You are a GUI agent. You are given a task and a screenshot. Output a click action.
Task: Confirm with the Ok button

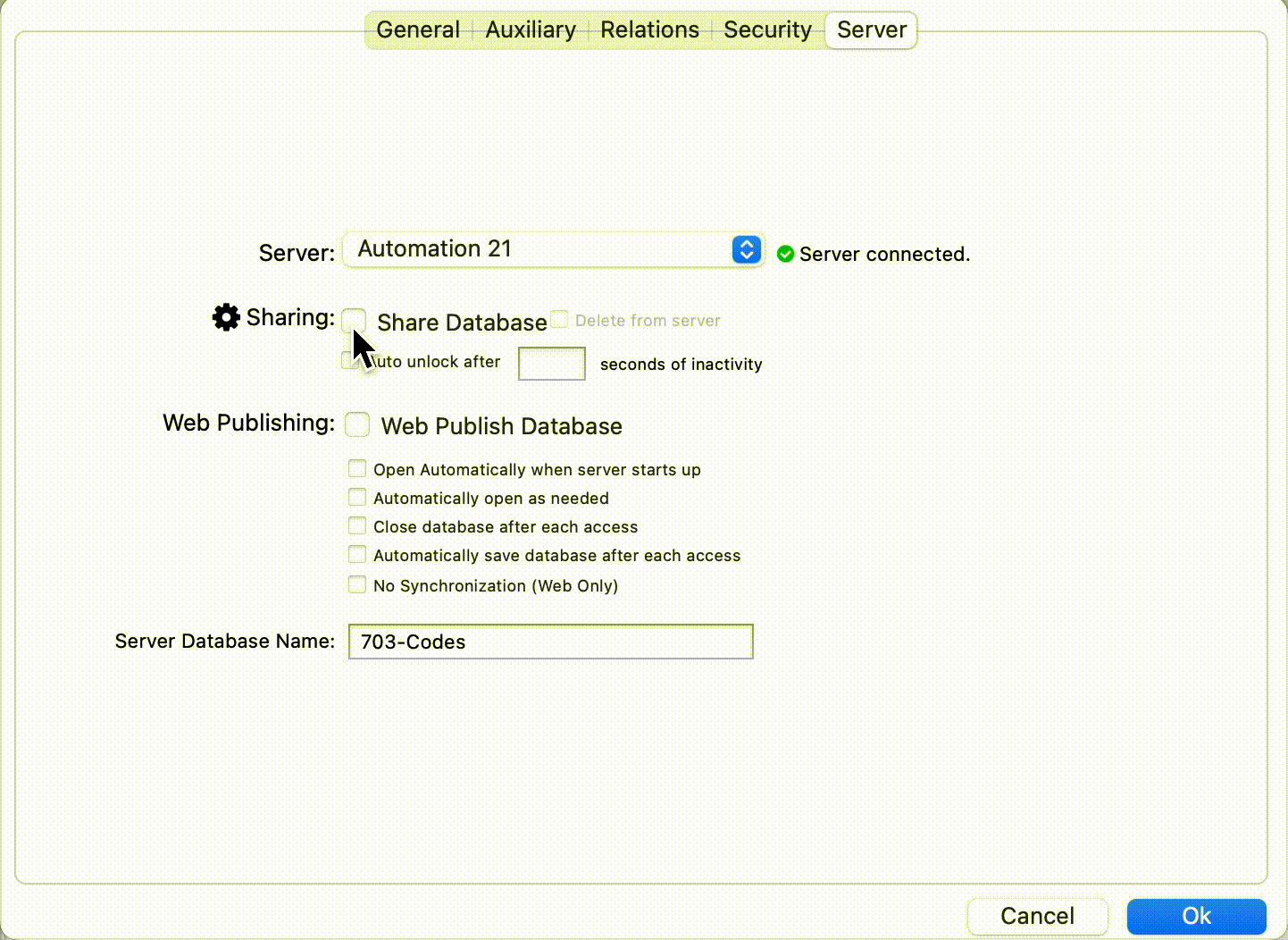1196,916
